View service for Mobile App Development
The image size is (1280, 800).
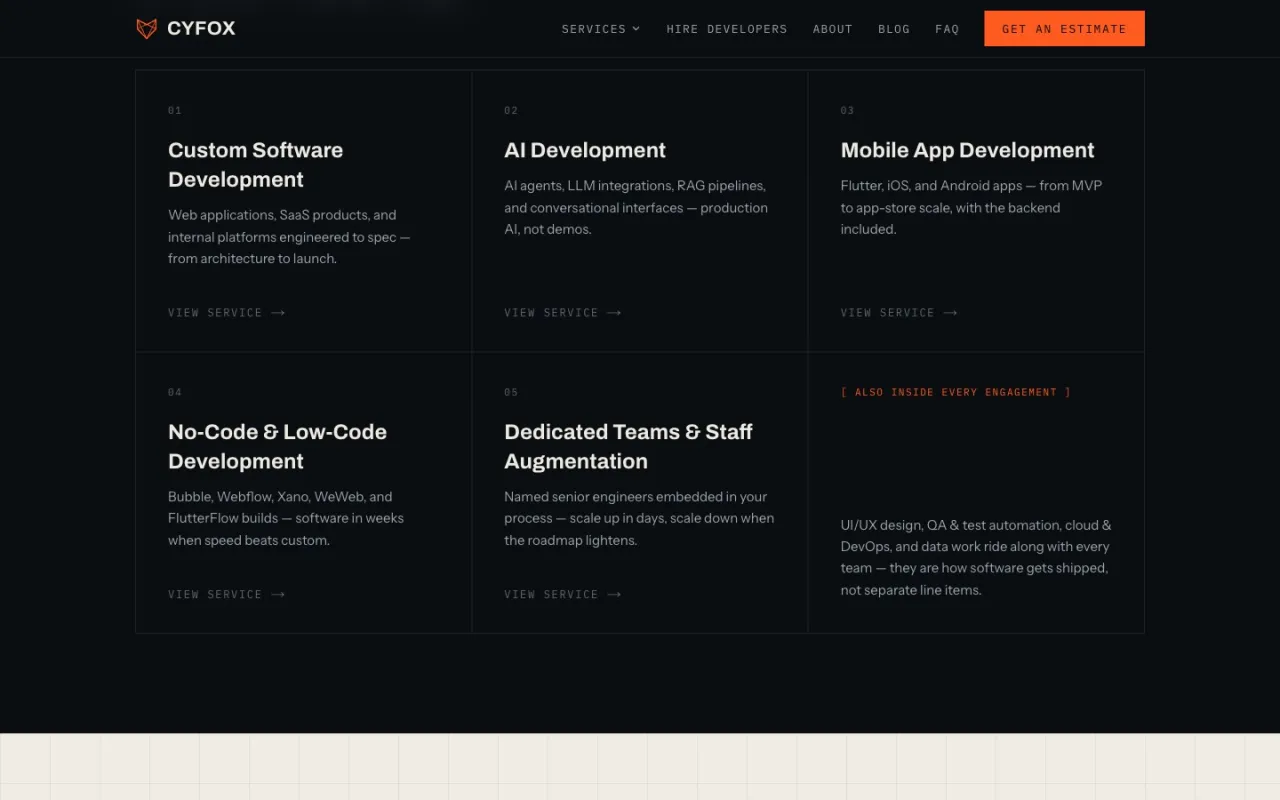click(x=899, y=313)
